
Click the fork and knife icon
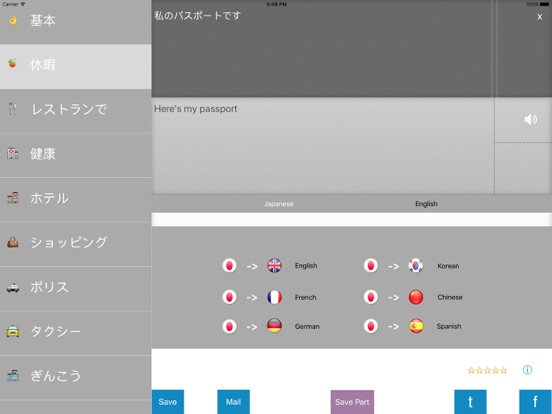click(13, 109)
